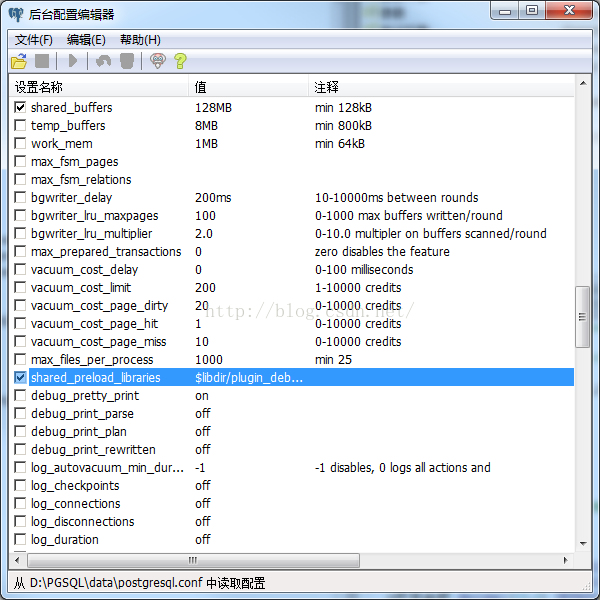
Task: Click the 值 column header
Action: [248, 87]
